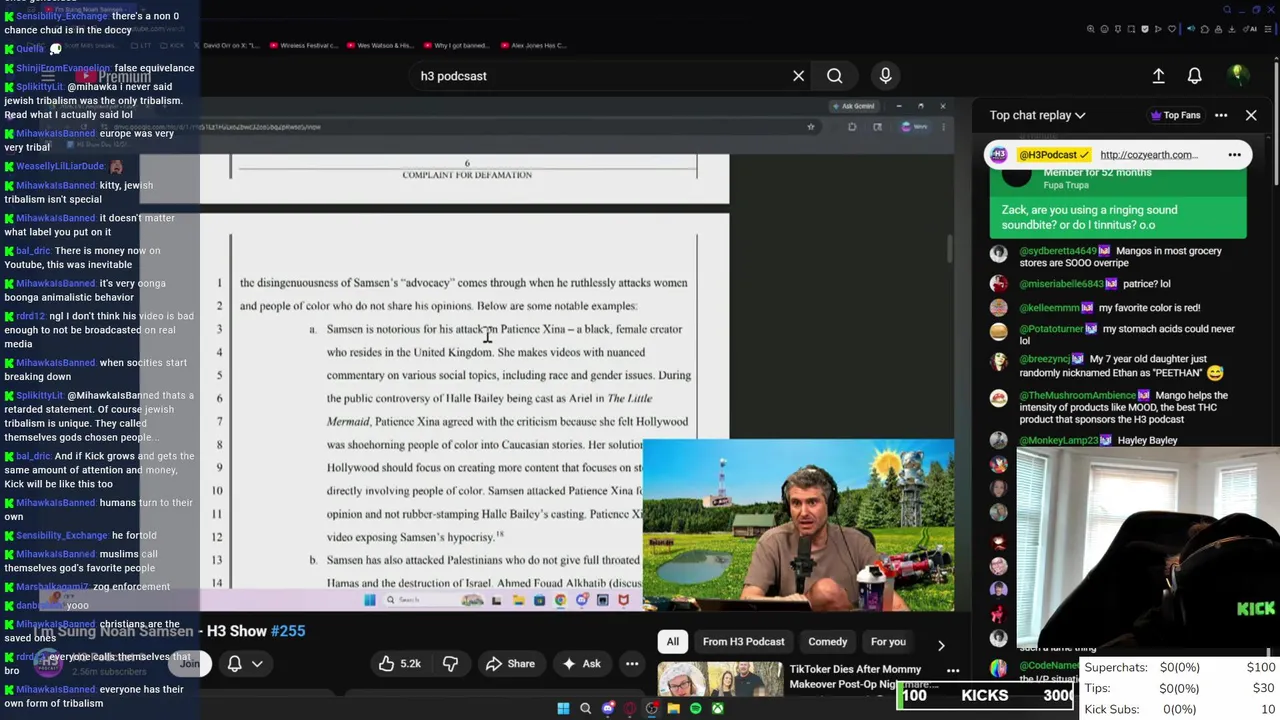Open @sydberetta4649 chat author name
This screenshot has height=720, width=1280.
click(1058, 251)
